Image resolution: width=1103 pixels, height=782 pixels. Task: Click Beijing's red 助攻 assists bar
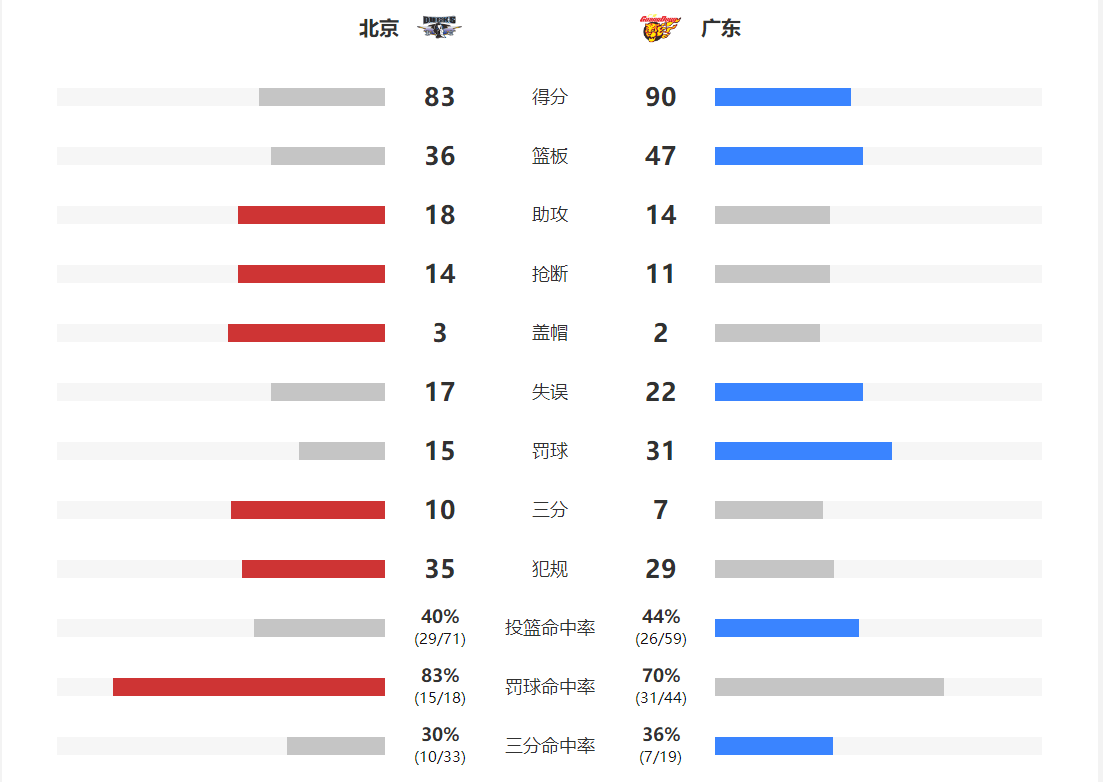pyautogui.click(x=311, y=215)
